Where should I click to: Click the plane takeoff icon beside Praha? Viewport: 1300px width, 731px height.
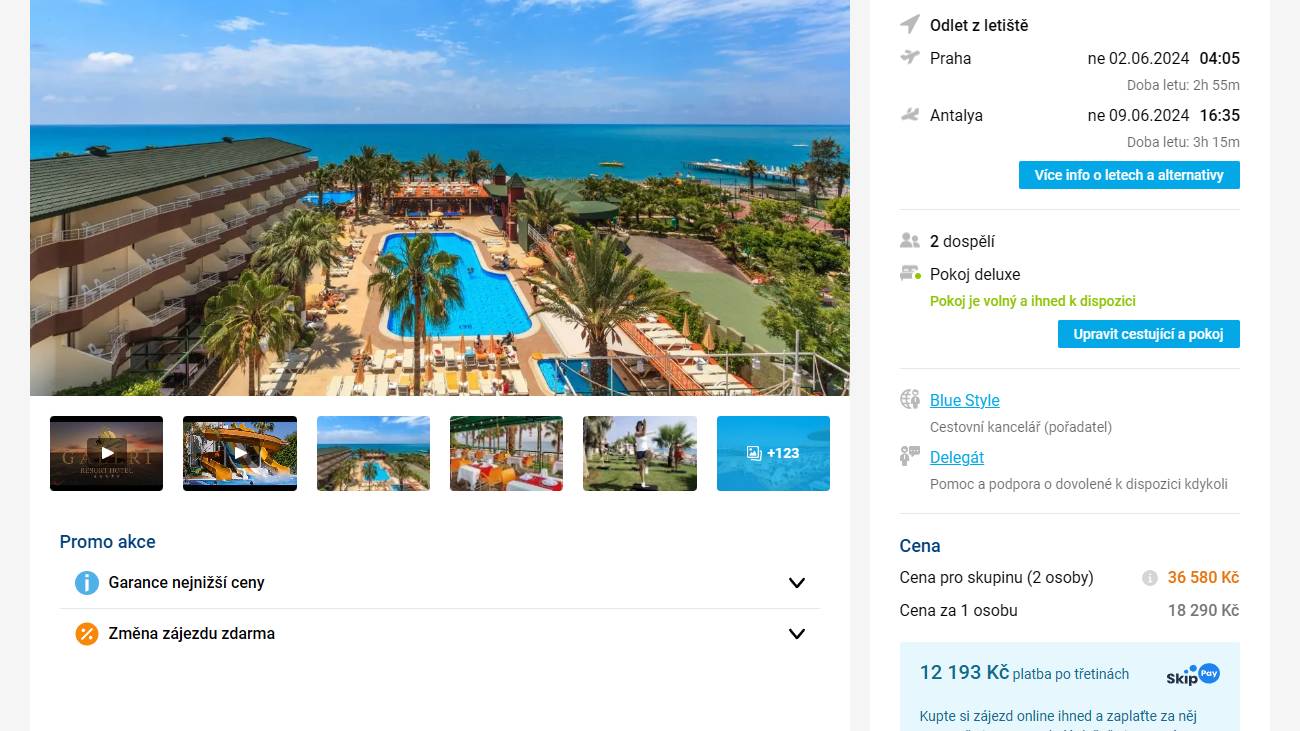pos(909,57)
